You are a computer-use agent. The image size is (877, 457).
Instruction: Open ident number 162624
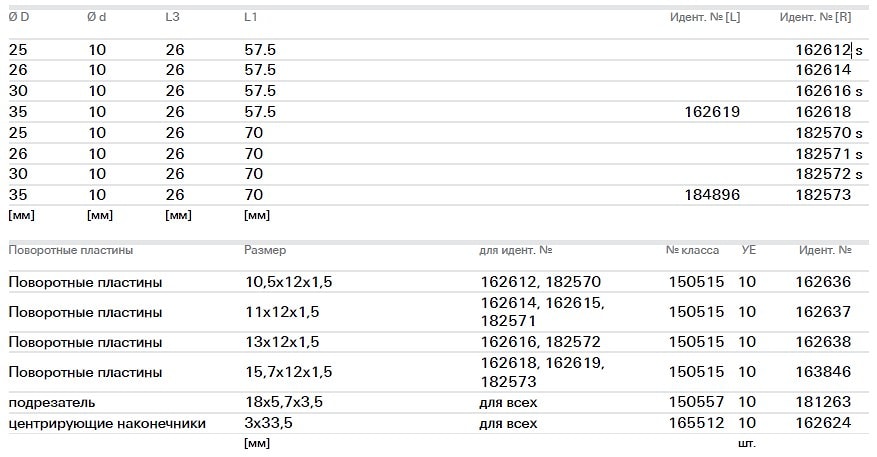coord(823,423)
